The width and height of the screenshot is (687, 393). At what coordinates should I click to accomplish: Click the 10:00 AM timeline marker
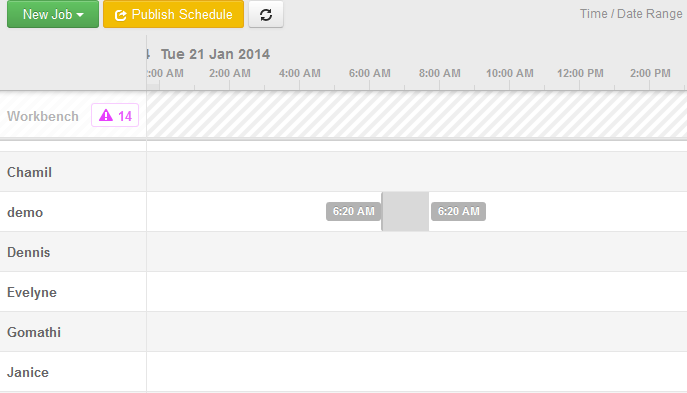pyautogui.click(x=510, y=73)
